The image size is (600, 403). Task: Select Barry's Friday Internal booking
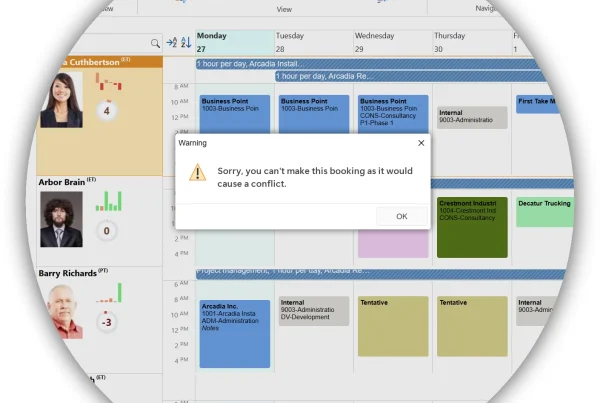coord(536,311)
